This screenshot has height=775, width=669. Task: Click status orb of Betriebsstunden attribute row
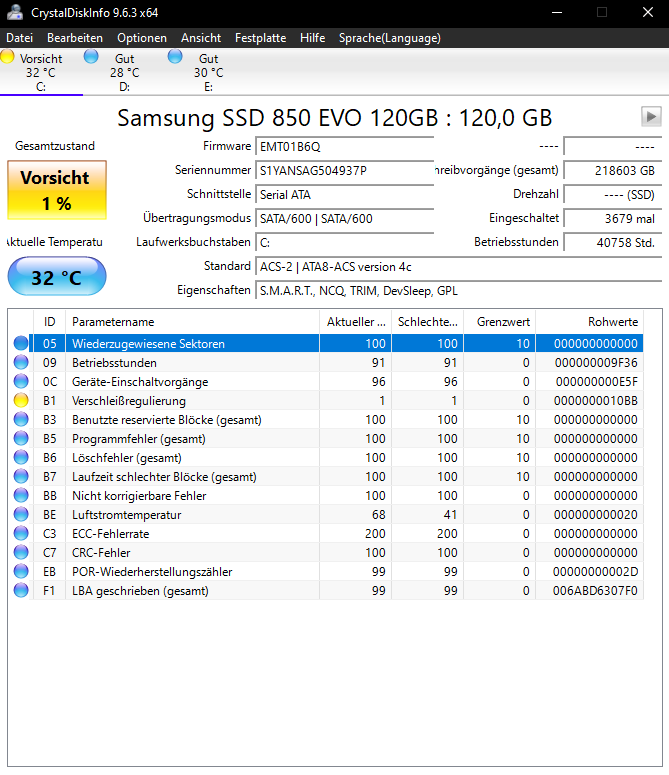(21, 362)
